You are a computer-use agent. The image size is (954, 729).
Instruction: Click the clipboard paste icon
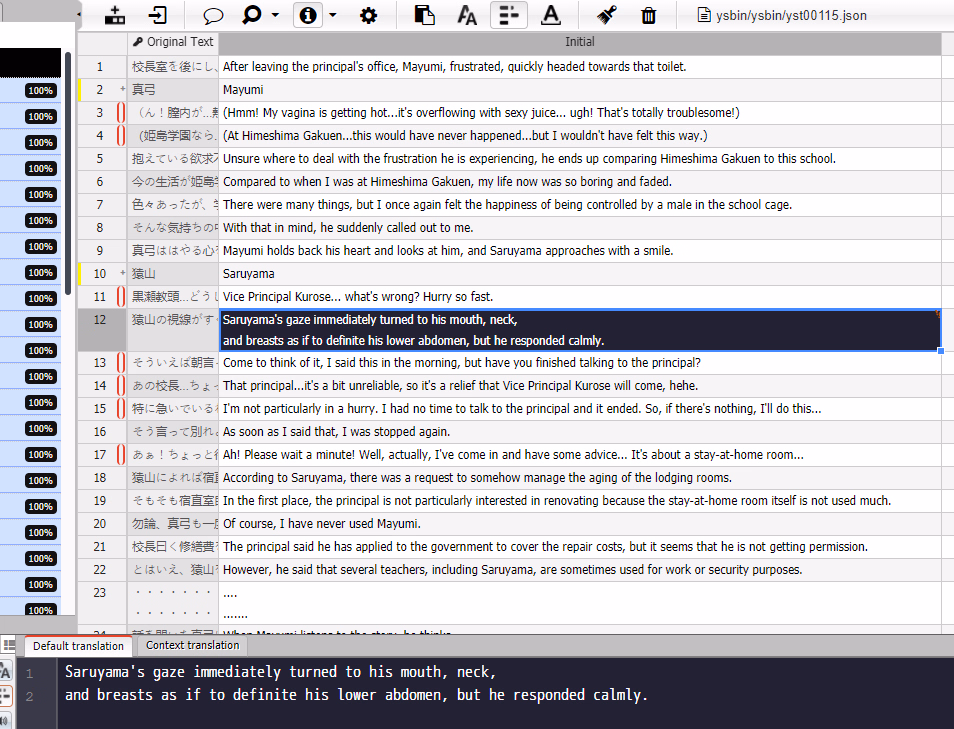[x=425, y=15]
